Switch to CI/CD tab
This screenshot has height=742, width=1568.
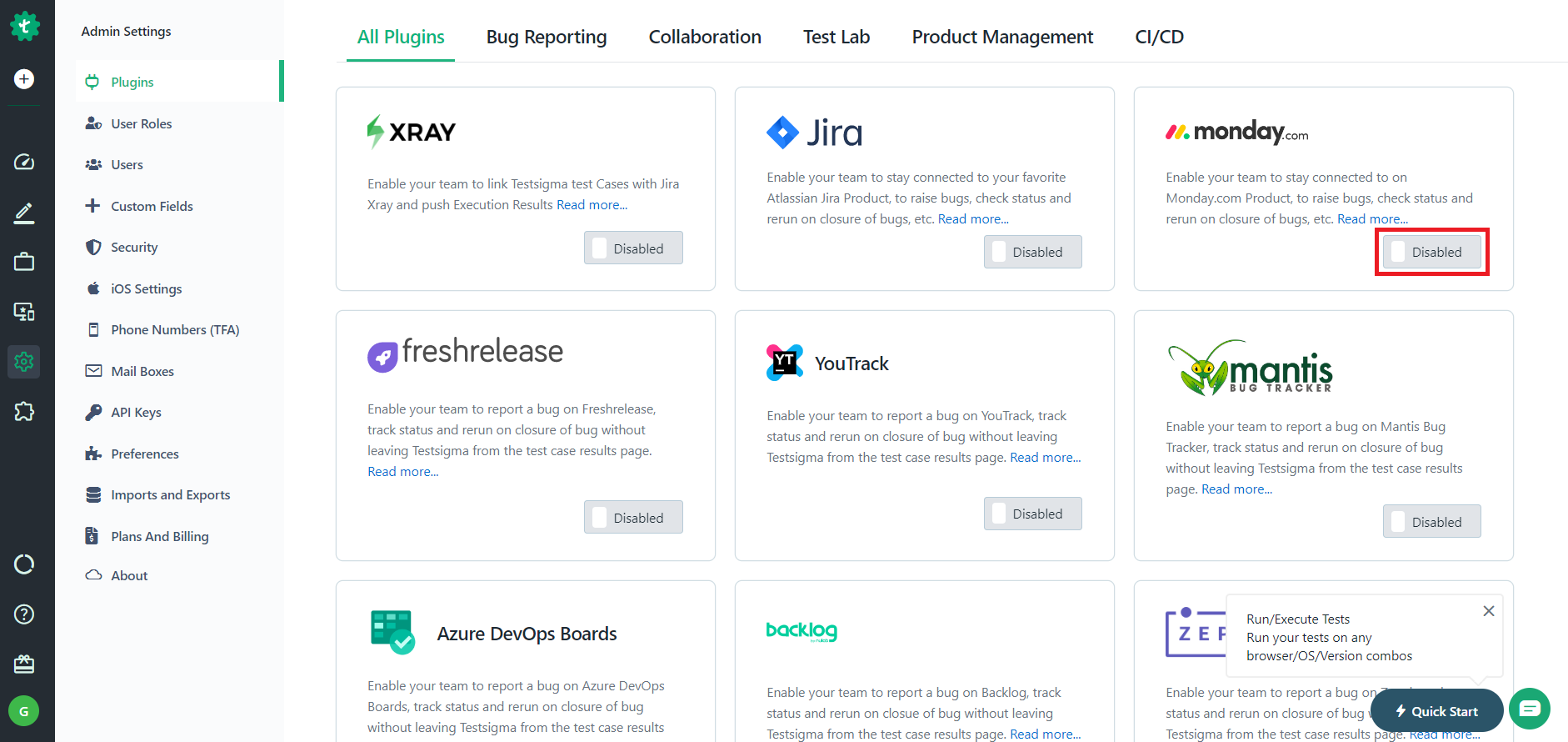click(x=1159, y=37)
